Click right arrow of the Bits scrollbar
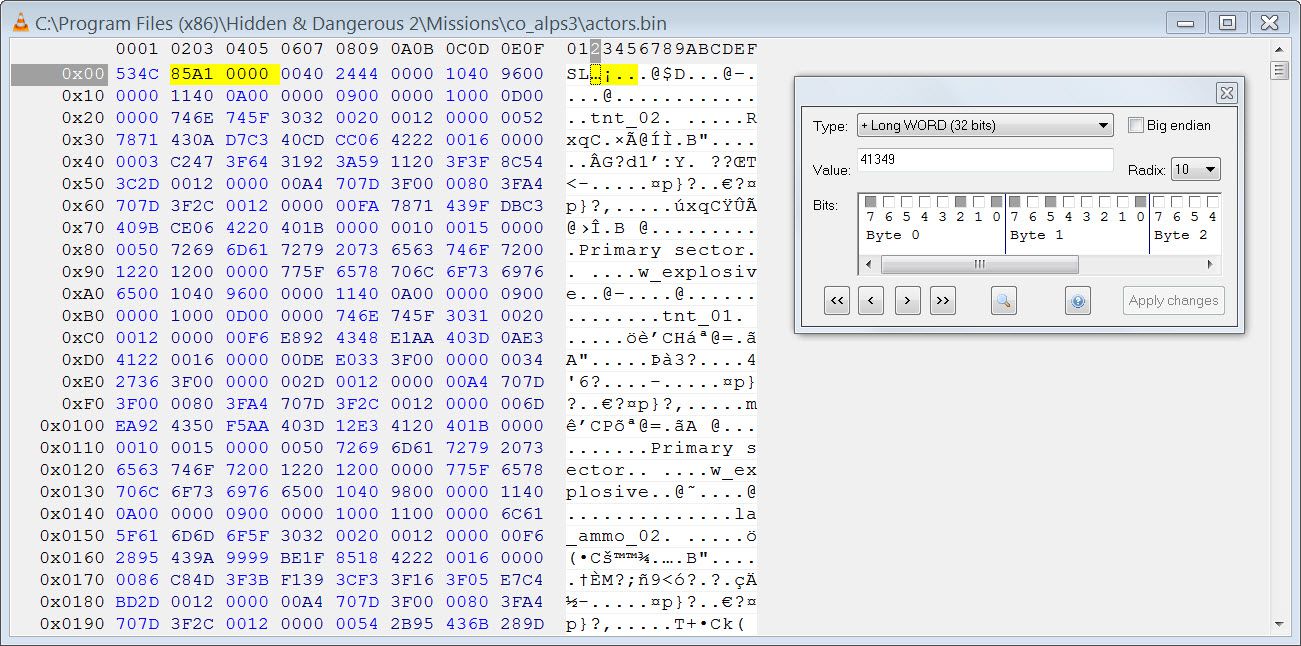1301x646 pixels. [x=1210, y=265]
